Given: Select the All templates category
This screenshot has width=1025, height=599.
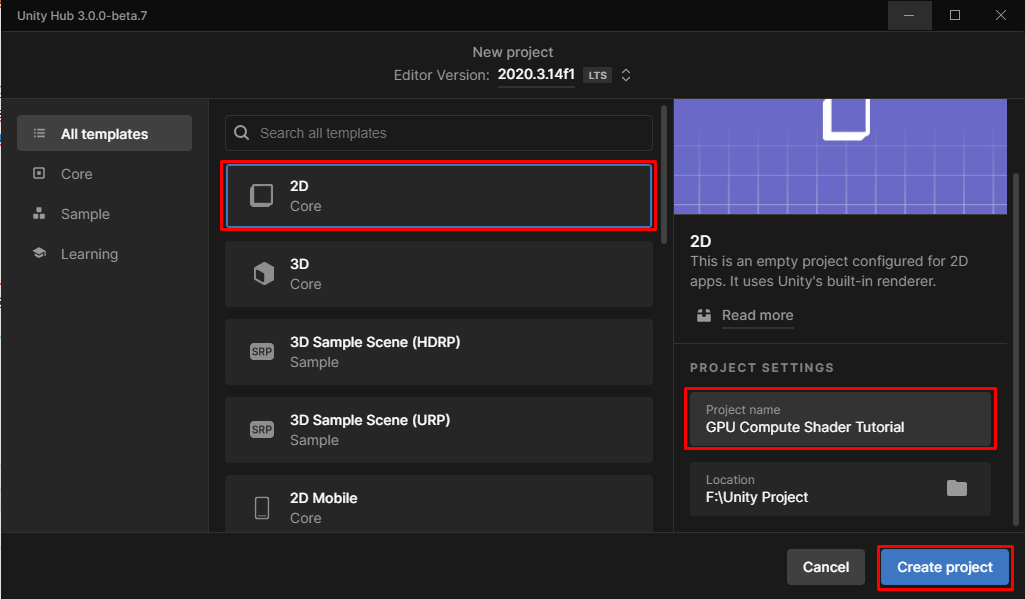Looking at the screenshot, I should tap(104, 134).
